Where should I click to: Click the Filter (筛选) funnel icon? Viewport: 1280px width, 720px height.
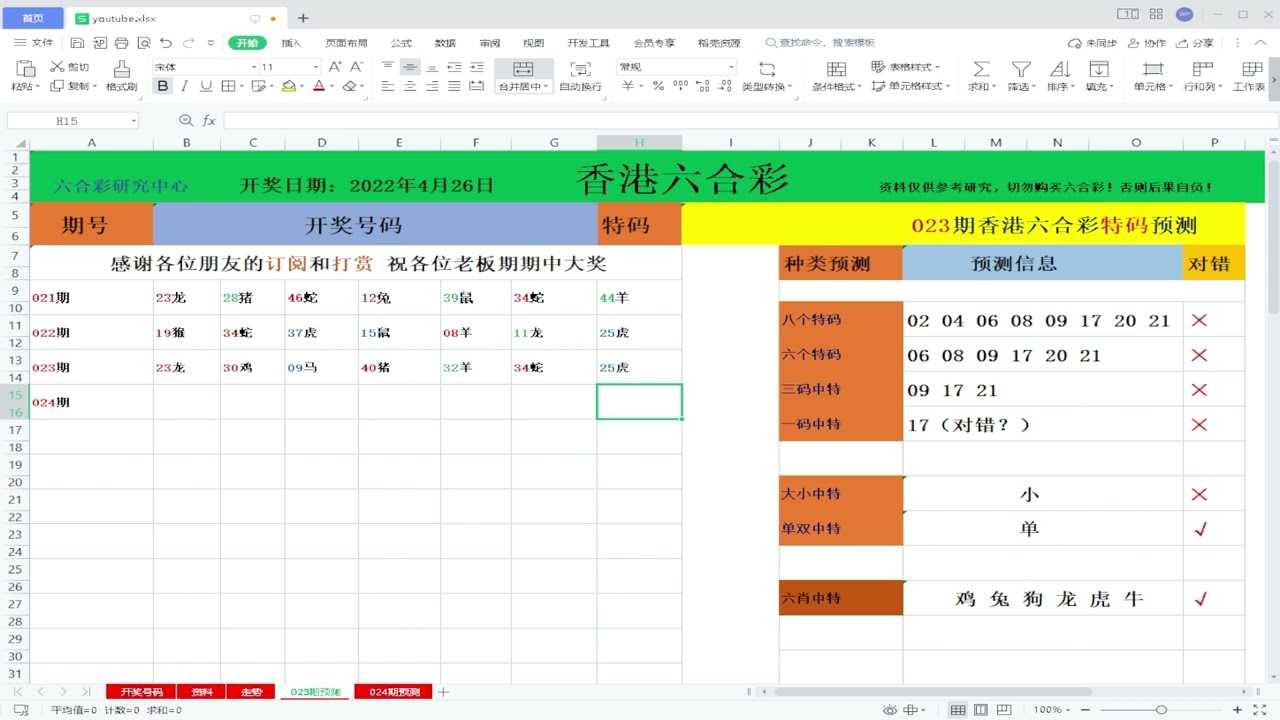[x=1020, y=68]
